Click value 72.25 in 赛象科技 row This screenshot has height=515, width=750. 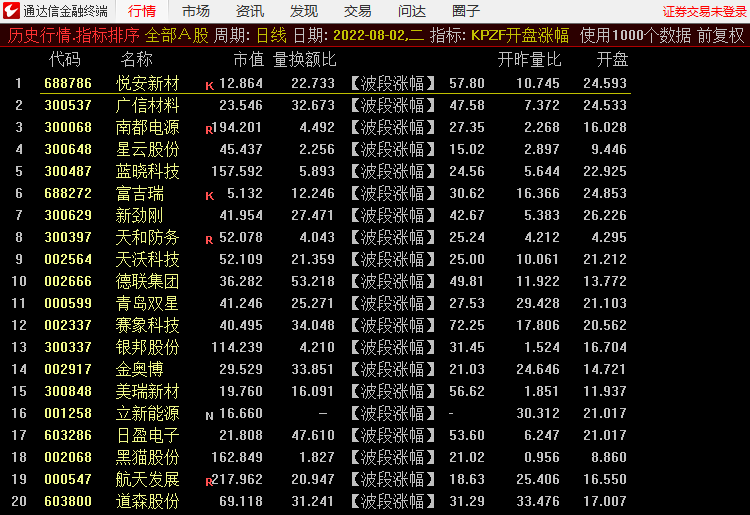467,325
